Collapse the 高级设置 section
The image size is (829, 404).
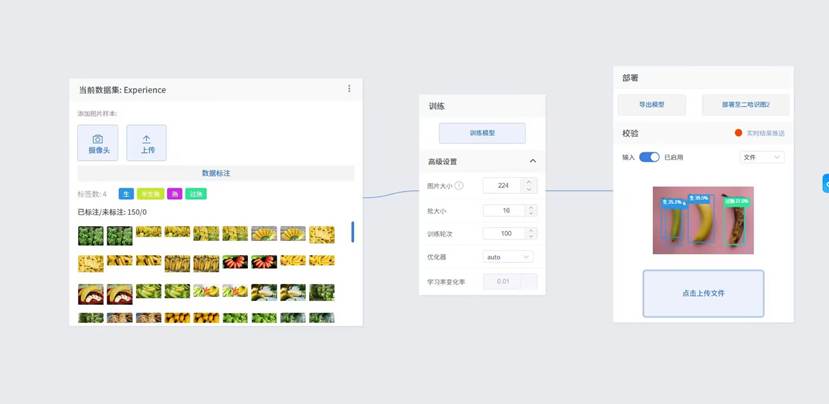[x=532, y=161]
